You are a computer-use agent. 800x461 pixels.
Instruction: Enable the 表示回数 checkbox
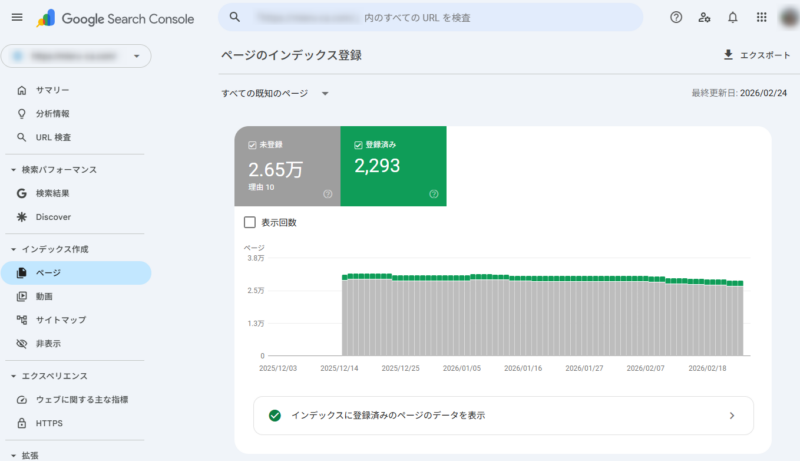coord(250,222)
